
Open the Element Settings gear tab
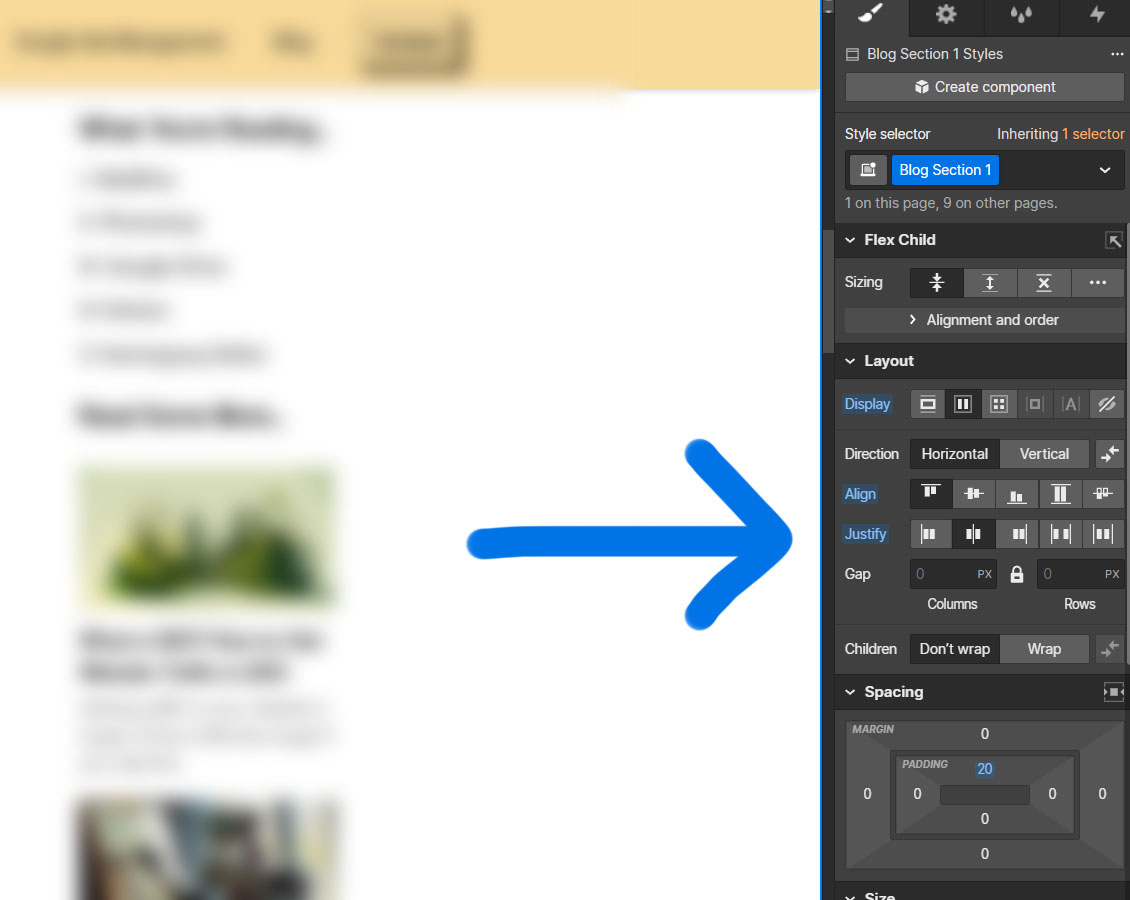click(946, 14)
